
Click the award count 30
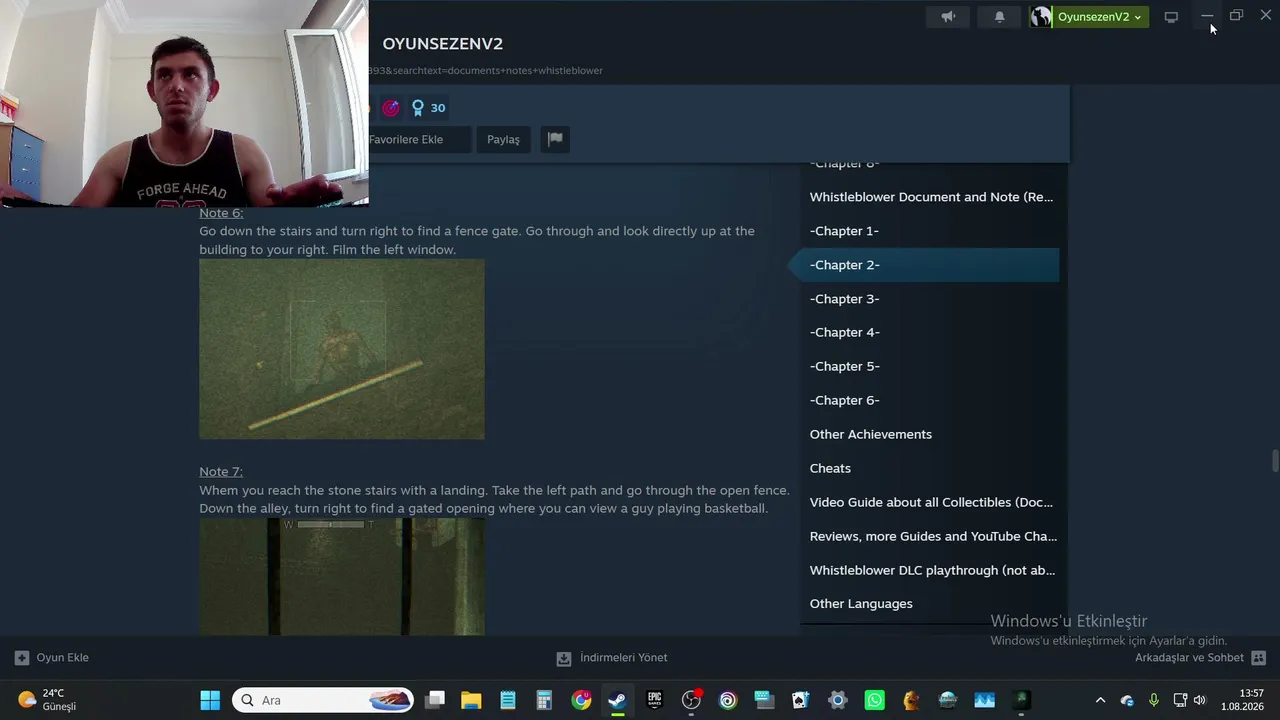(438, 108)
